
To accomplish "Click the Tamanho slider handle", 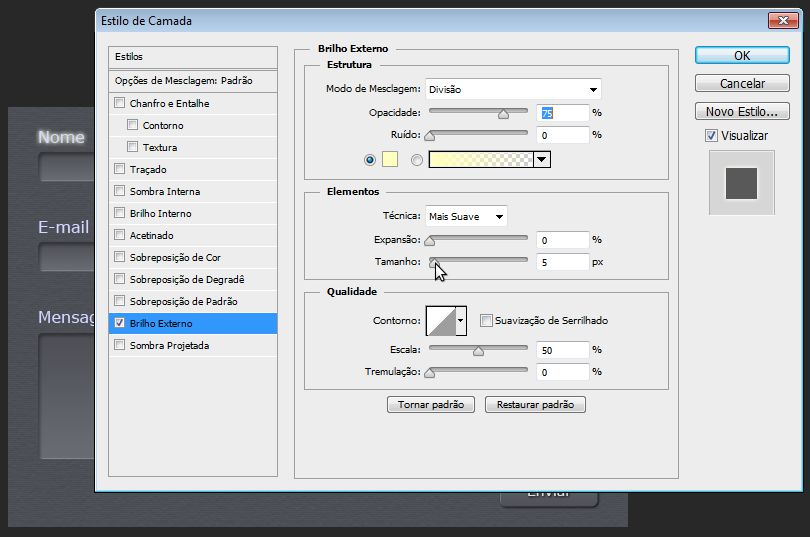I will (x=434, y=263).
